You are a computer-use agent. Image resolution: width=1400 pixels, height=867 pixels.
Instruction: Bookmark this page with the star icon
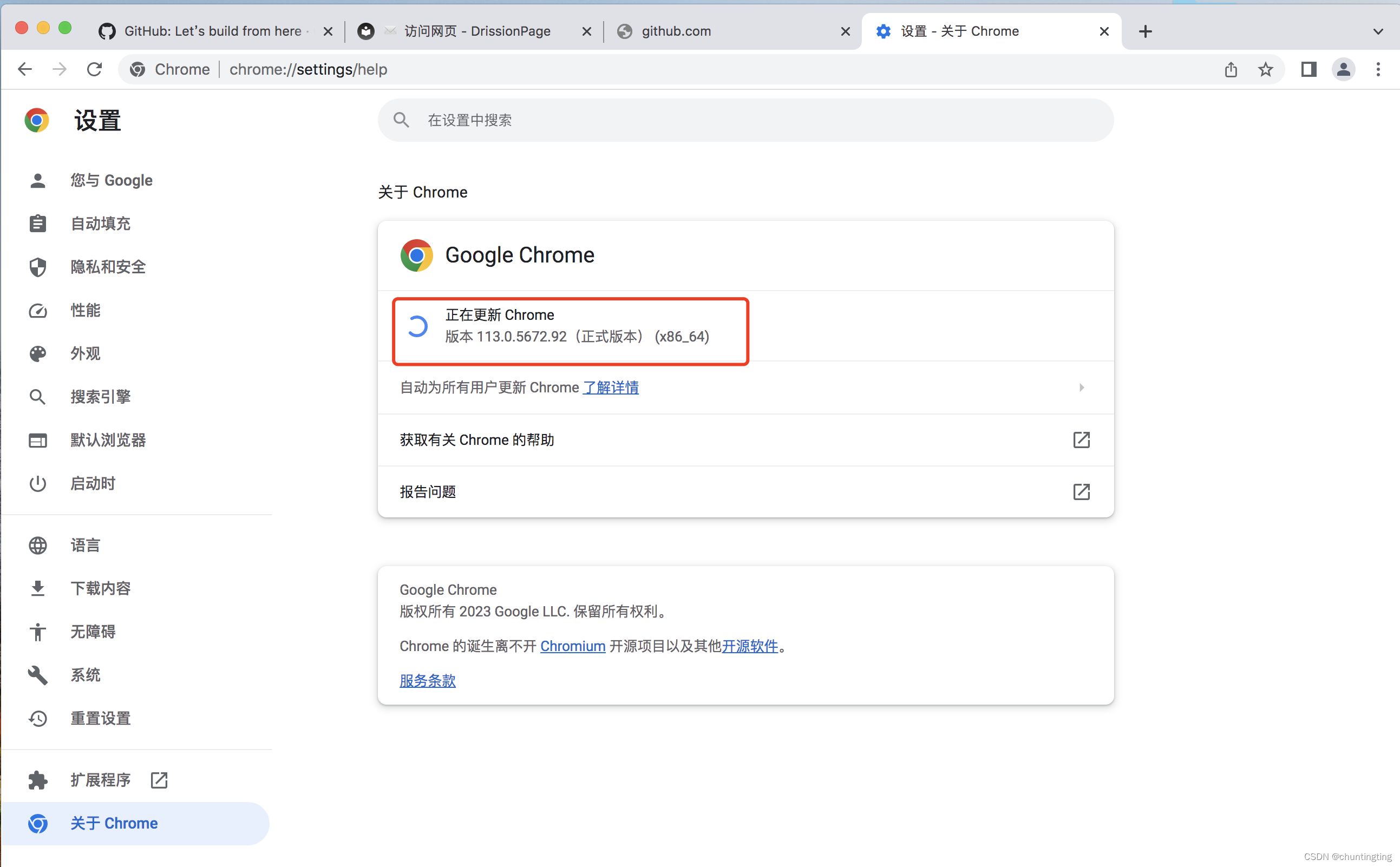[1265, 69]
